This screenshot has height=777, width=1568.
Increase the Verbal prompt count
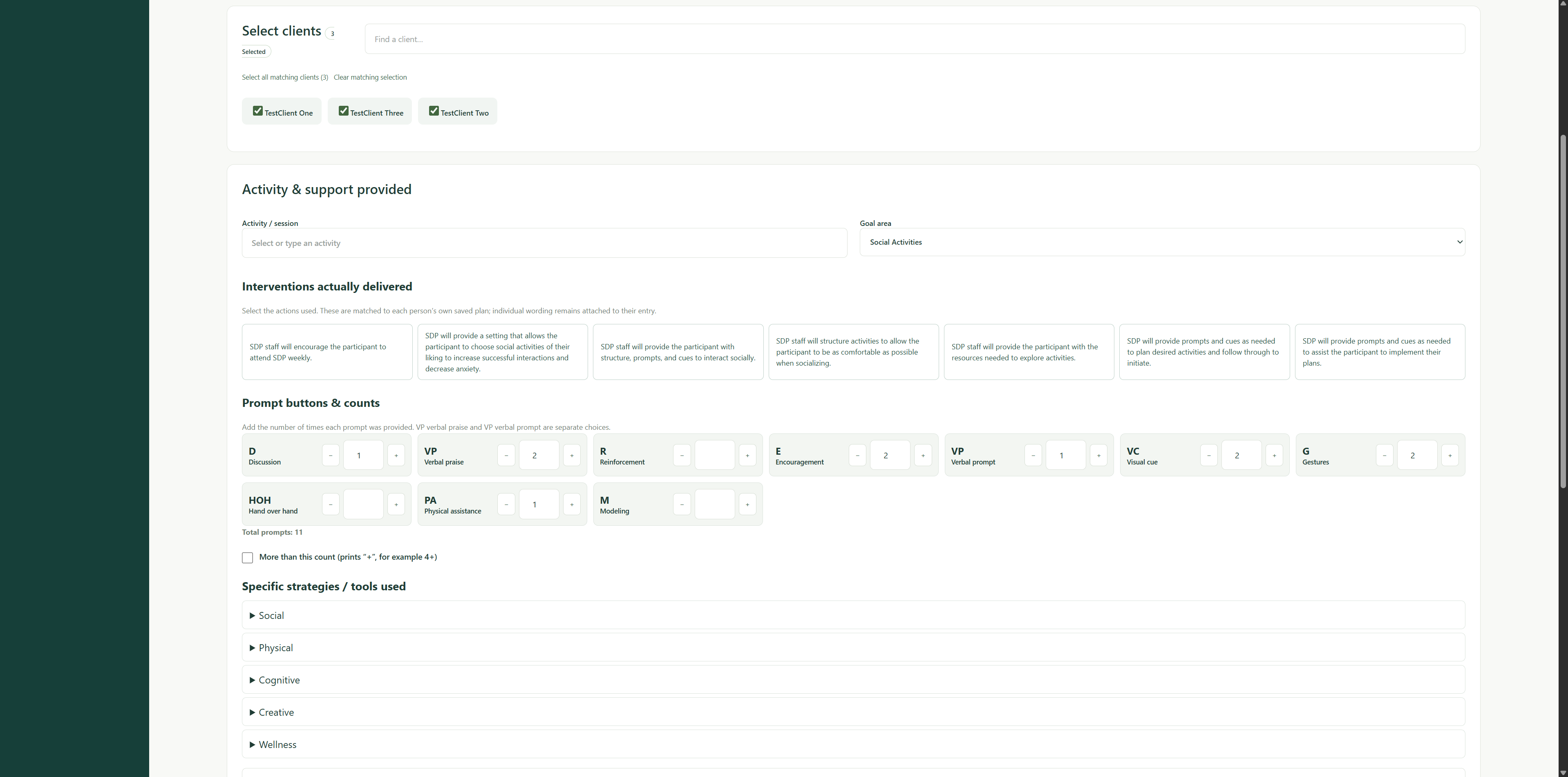[x=1099, y=455]
